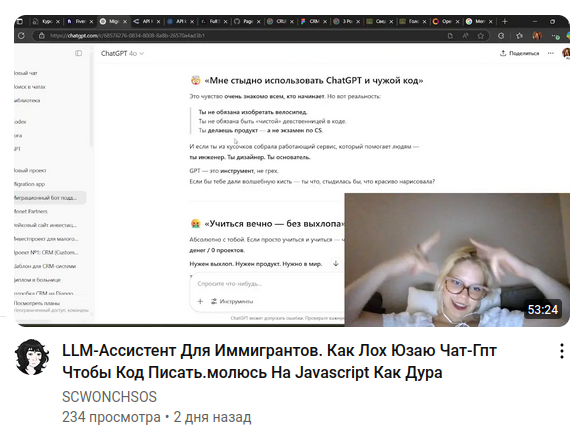
Task: Click the lock icon beside the chatgpt.com URL
Action: (41, 36)
